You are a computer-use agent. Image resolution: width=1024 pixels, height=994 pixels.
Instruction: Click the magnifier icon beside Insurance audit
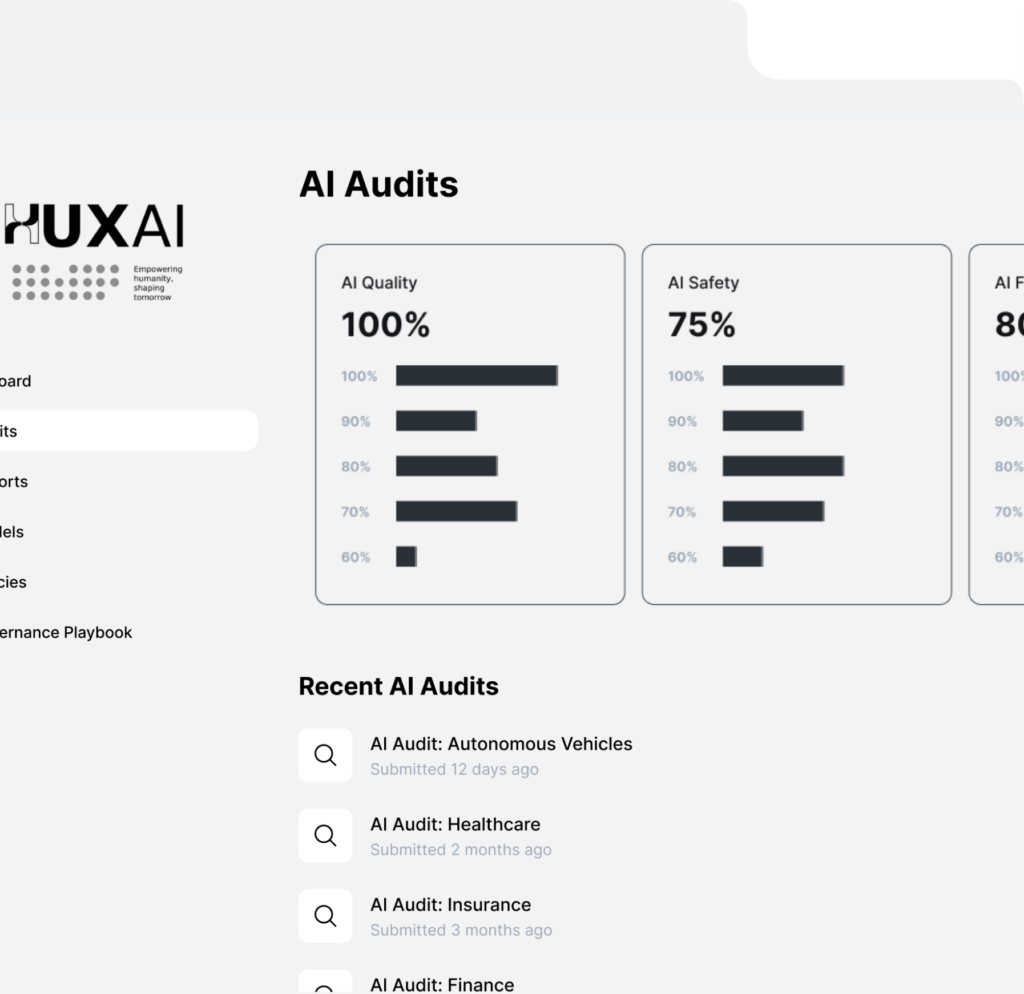click(x=325, y=916)
